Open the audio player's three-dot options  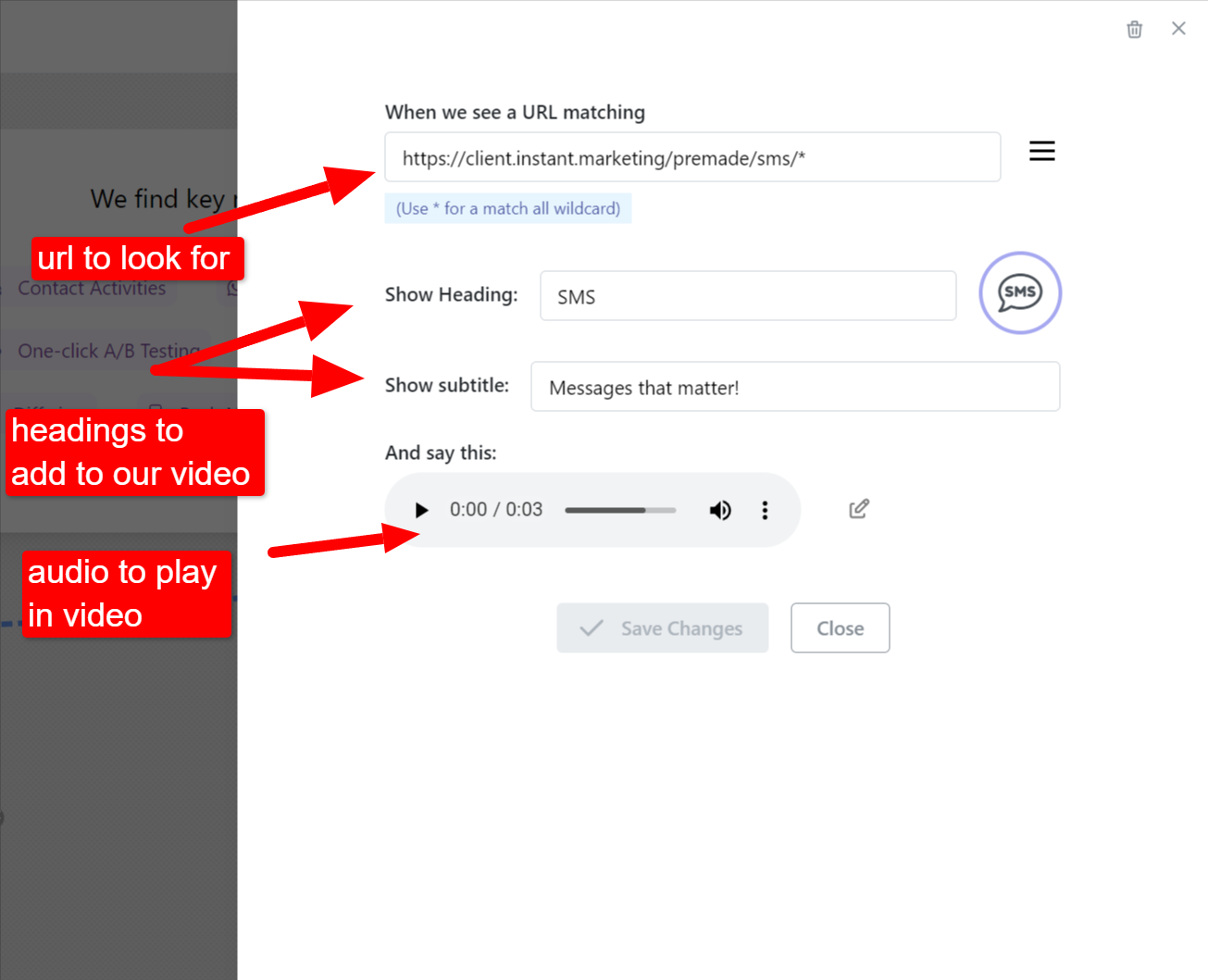coord(765,510)
